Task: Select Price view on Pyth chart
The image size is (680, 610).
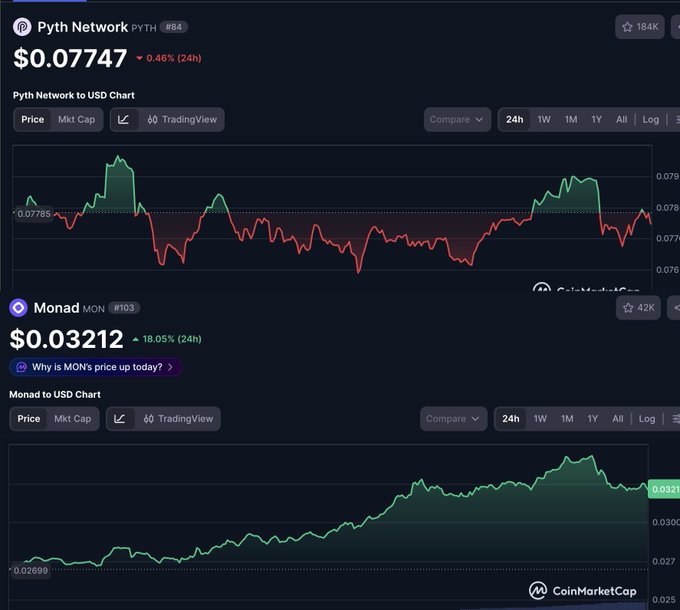Action: pyautogui.click(x=33, y=120)
